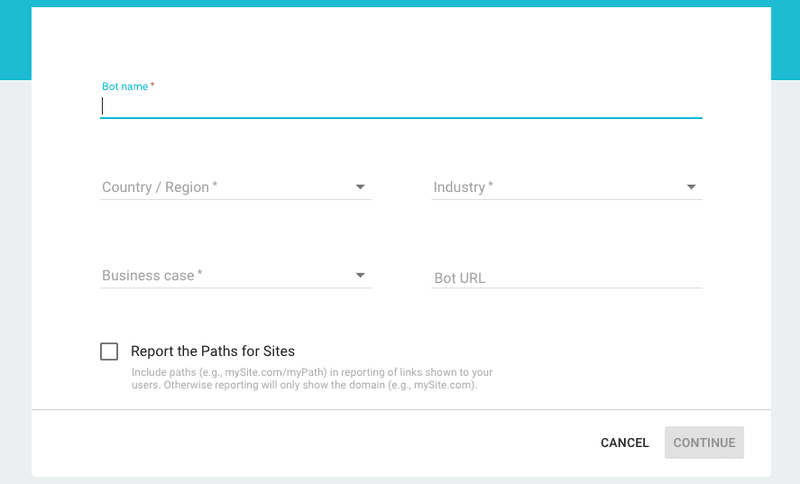800x484 pixels.
Task: Click the Industry required asterisk
Action: point(490,186)
